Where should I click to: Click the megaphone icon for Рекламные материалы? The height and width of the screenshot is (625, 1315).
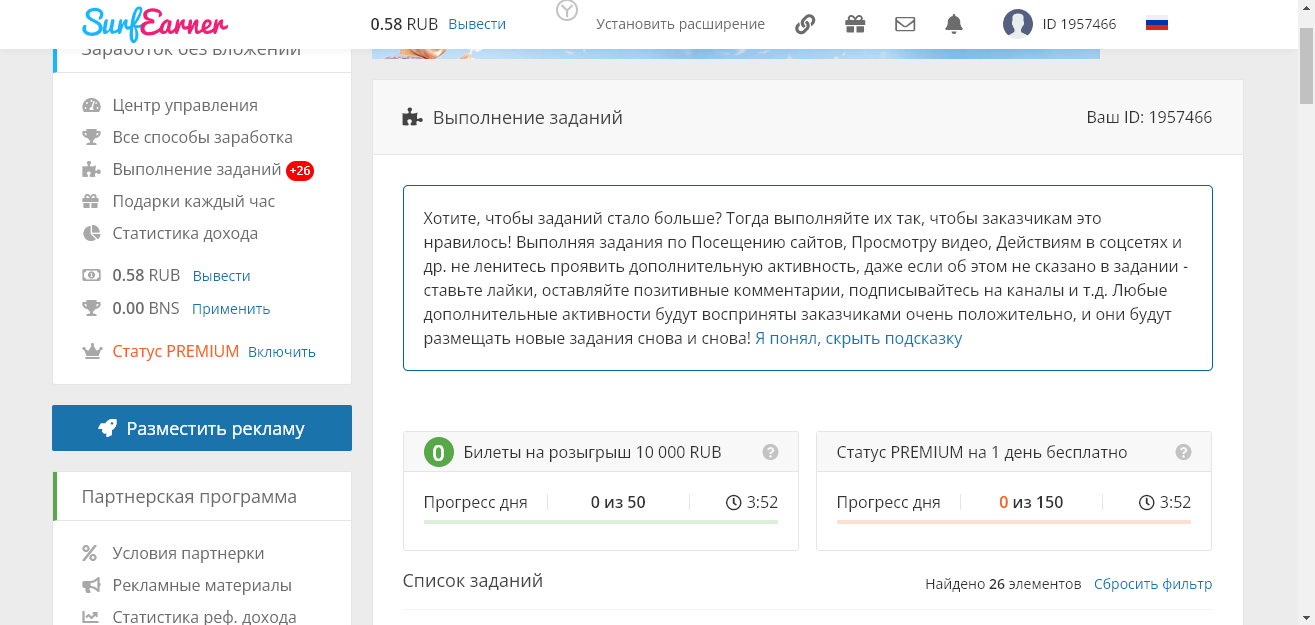[x=91, y=585]
